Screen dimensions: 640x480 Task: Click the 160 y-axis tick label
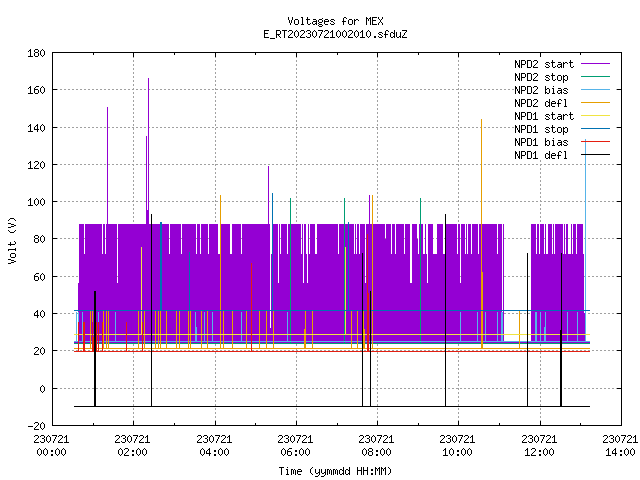point(36,90)
